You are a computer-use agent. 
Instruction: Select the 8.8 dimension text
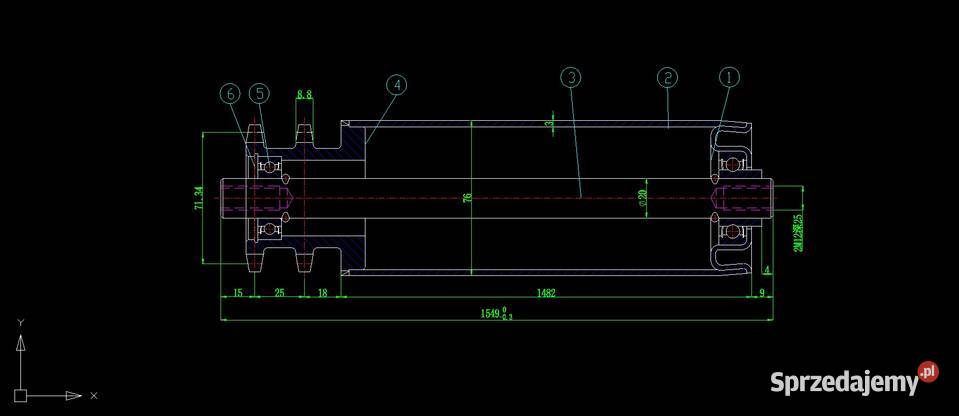(x=305, y=95)
